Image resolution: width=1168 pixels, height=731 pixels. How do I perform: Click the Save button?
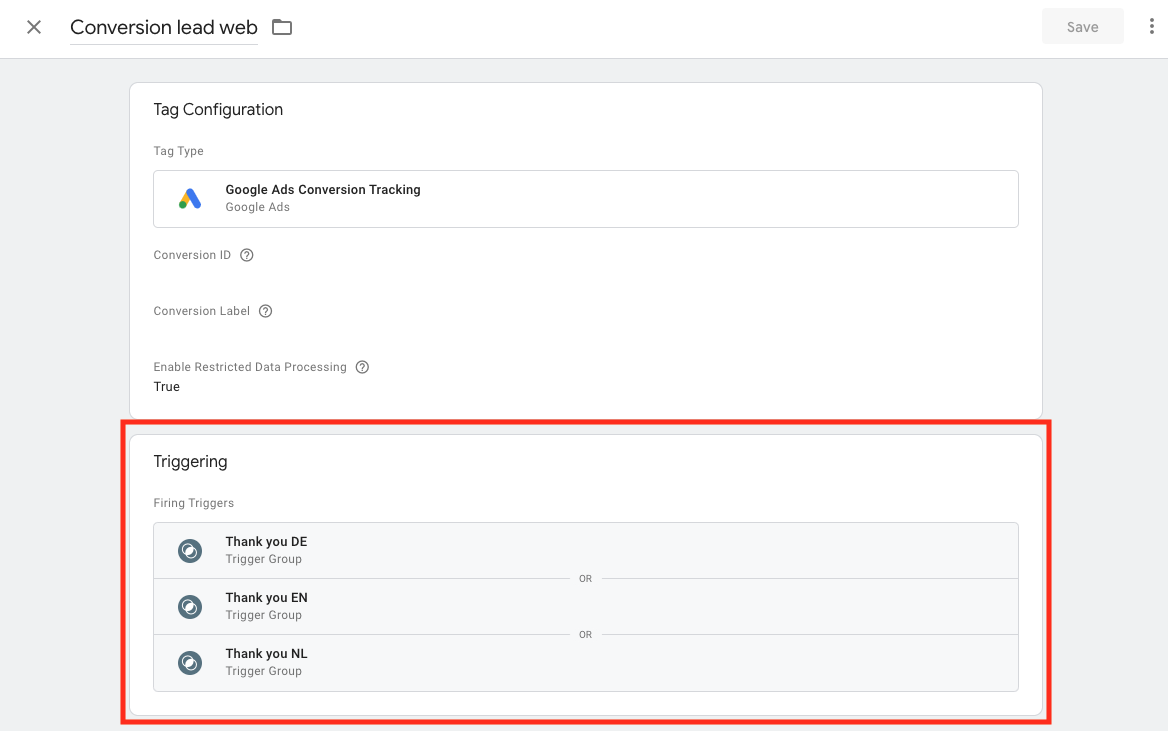coord(1082,27)
